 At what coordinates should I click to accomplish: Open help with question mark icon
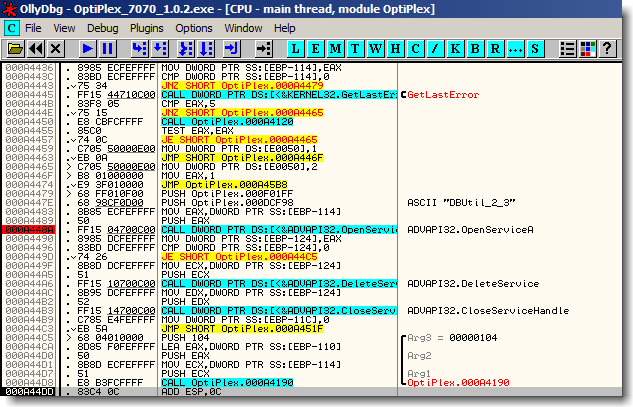click(607, 49)
